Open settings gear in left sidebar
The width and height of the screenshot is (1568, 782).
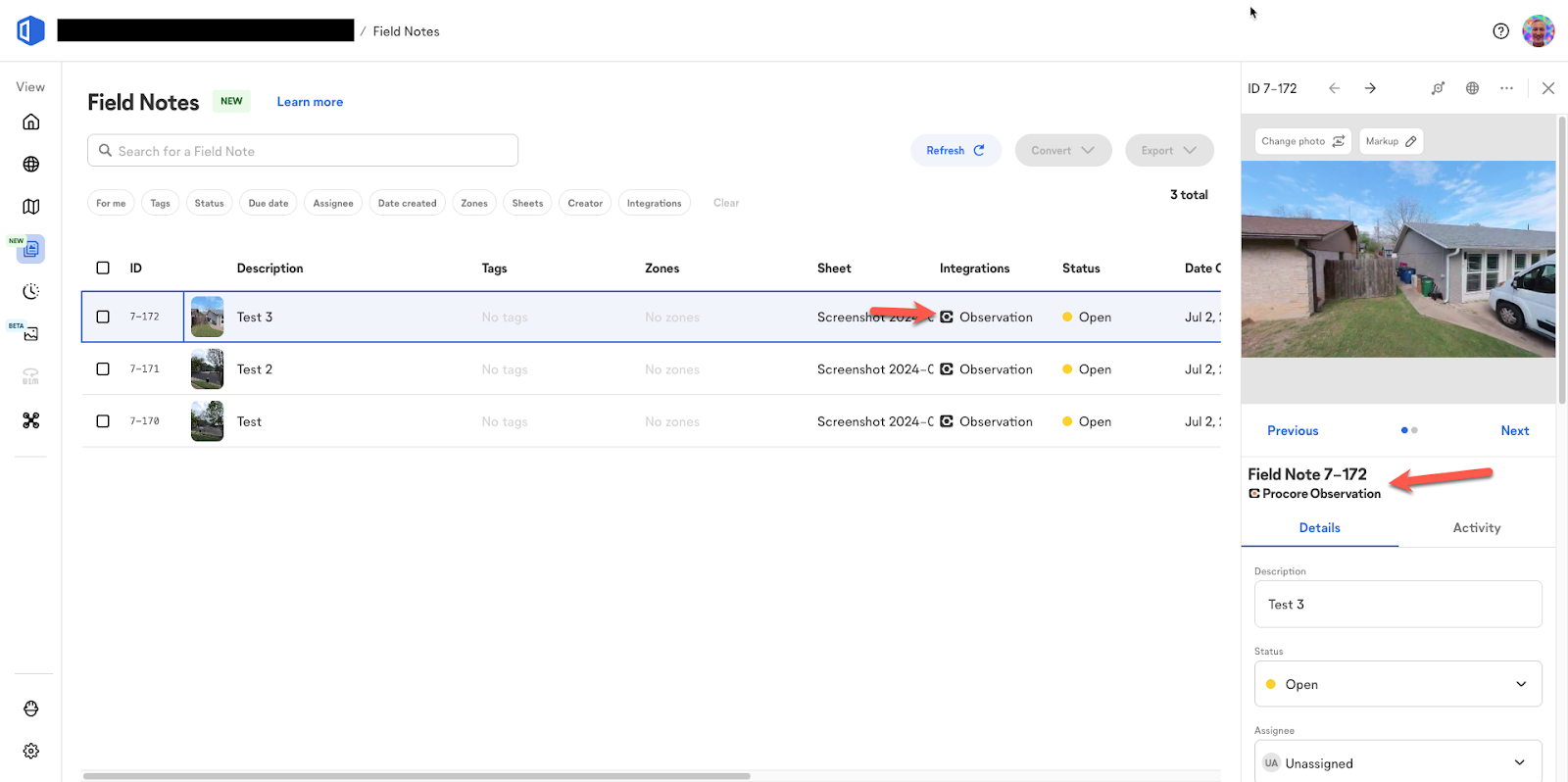tap(31, 751)
